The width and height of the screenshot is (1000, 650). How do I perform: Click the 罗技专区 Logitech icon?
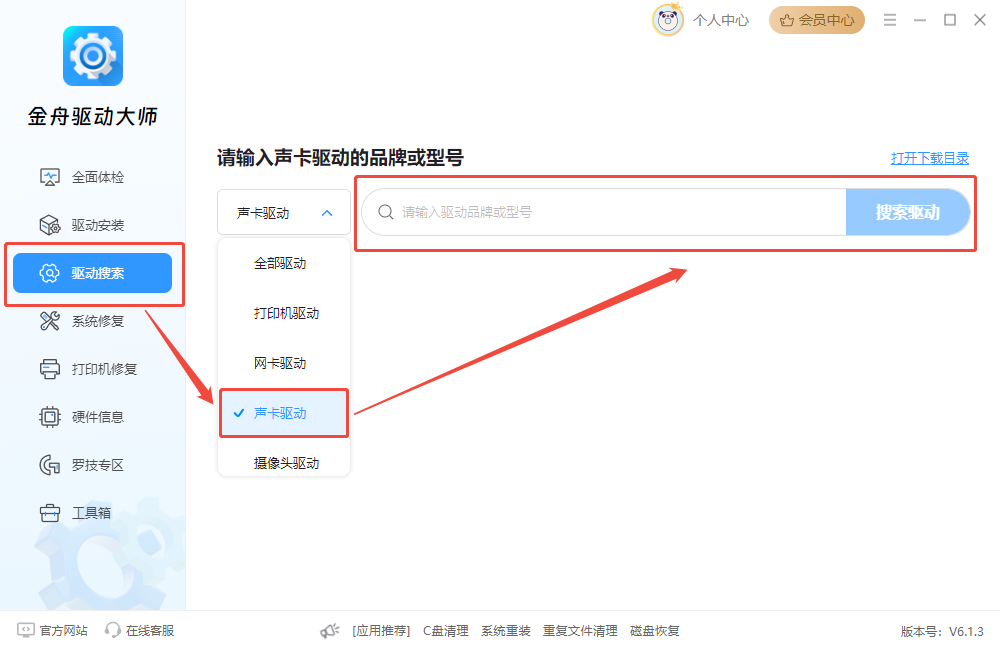[x=50, y=465]
